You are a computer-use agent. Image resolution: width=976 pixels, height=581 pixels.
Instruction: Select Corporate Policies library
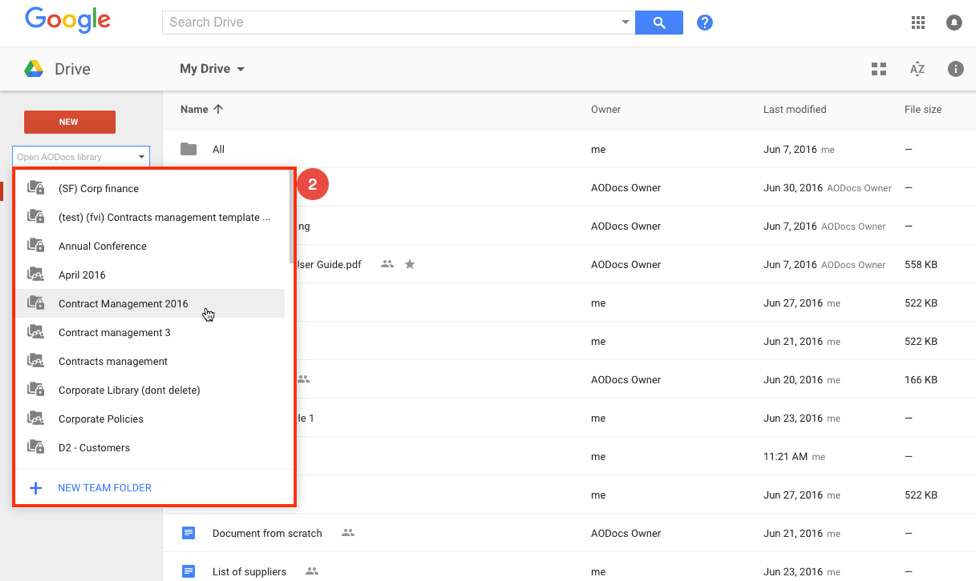[150, 418]
